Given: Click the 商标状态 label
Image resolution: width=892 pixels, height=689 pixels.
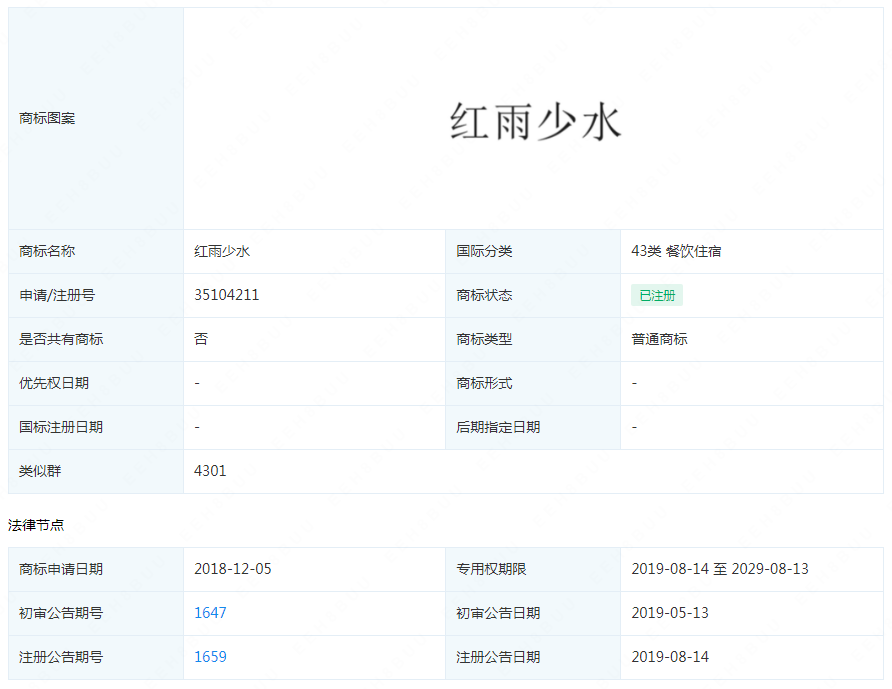Looking at the screenshot, I should pos(484,295).
